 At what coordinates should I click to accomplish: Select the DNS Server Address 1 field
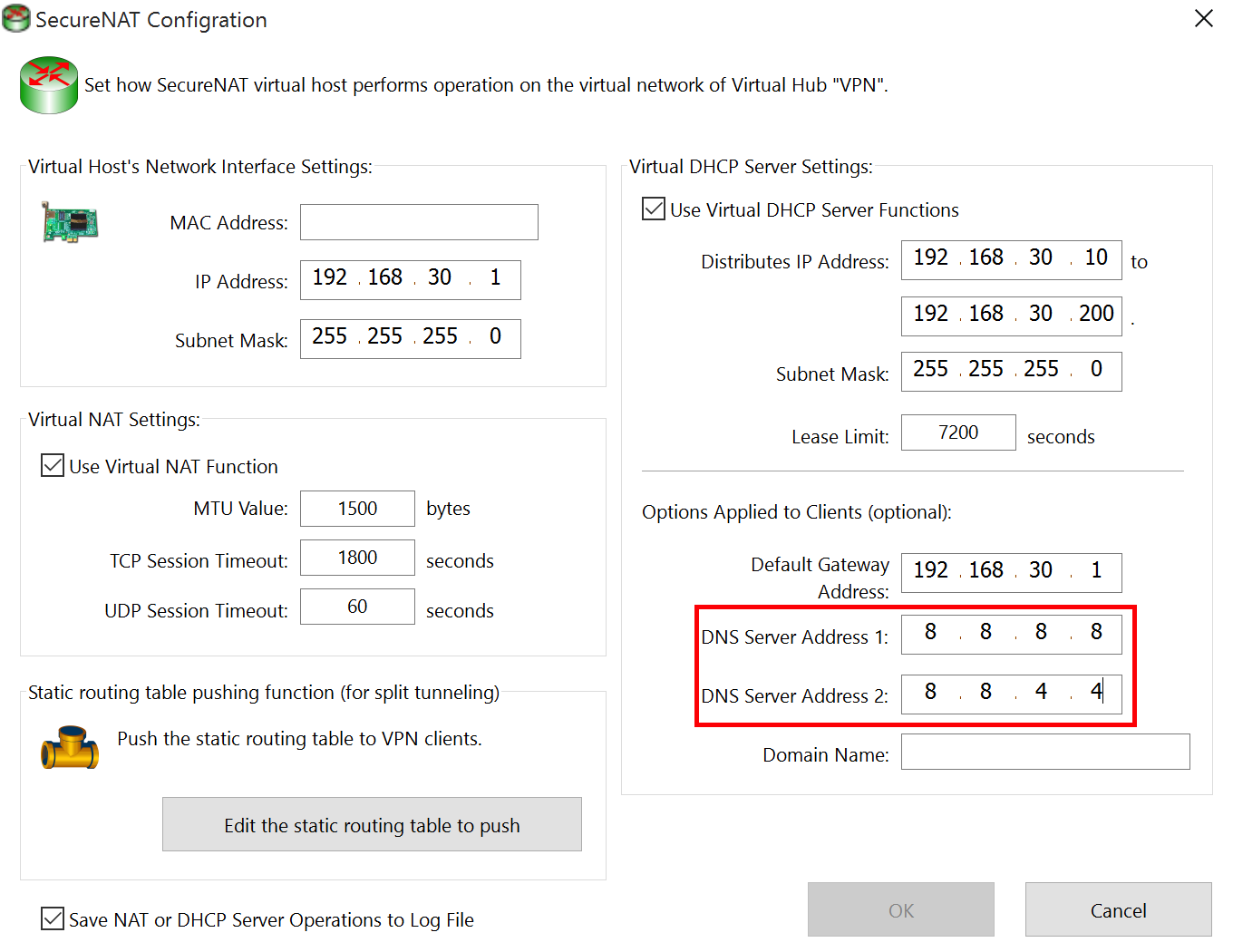(x=1011, y=634)
